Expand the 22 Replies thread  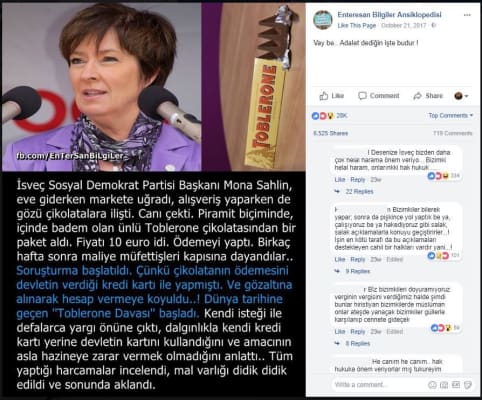[x=359, y=192]
